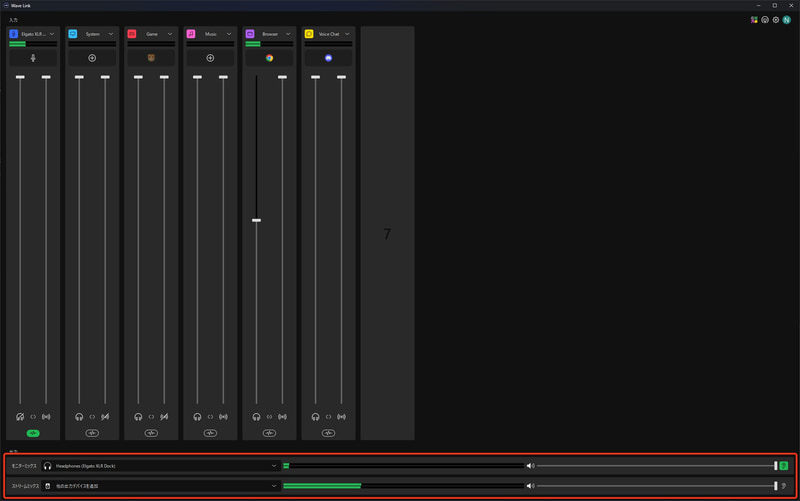Click the Voice Chat channel name
800x501 pixels.
point(329,34)
